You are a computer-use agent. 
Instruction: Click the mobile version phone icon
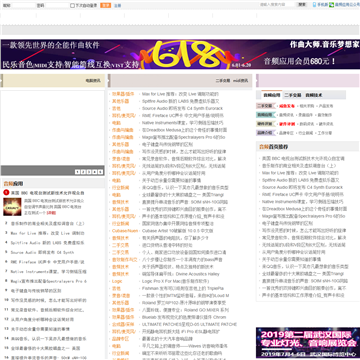[314, 5]
